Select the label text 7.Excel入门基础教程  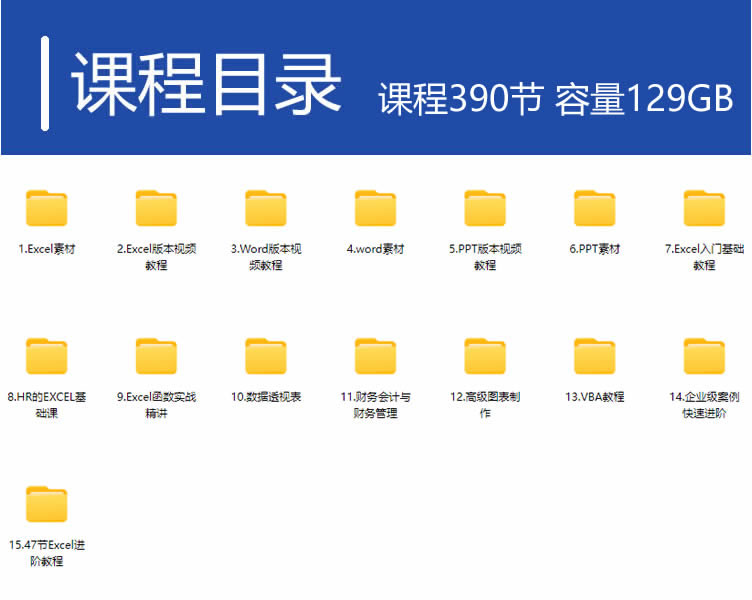[x=704, y=257]
